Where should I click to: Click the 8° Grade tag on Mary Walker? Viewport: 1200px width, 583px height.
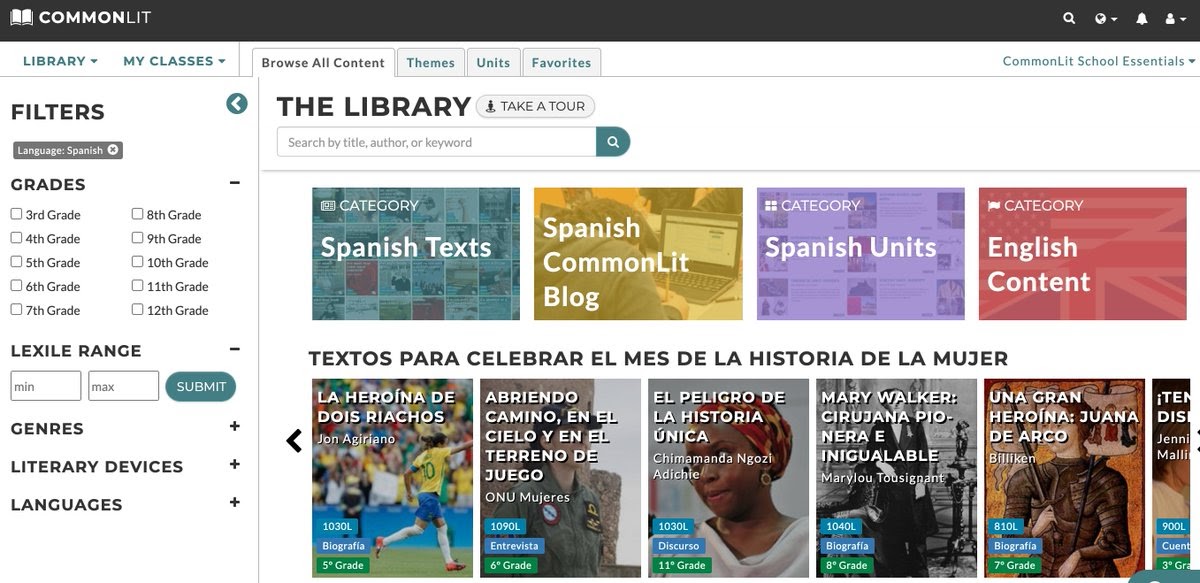tap(847, 565)
